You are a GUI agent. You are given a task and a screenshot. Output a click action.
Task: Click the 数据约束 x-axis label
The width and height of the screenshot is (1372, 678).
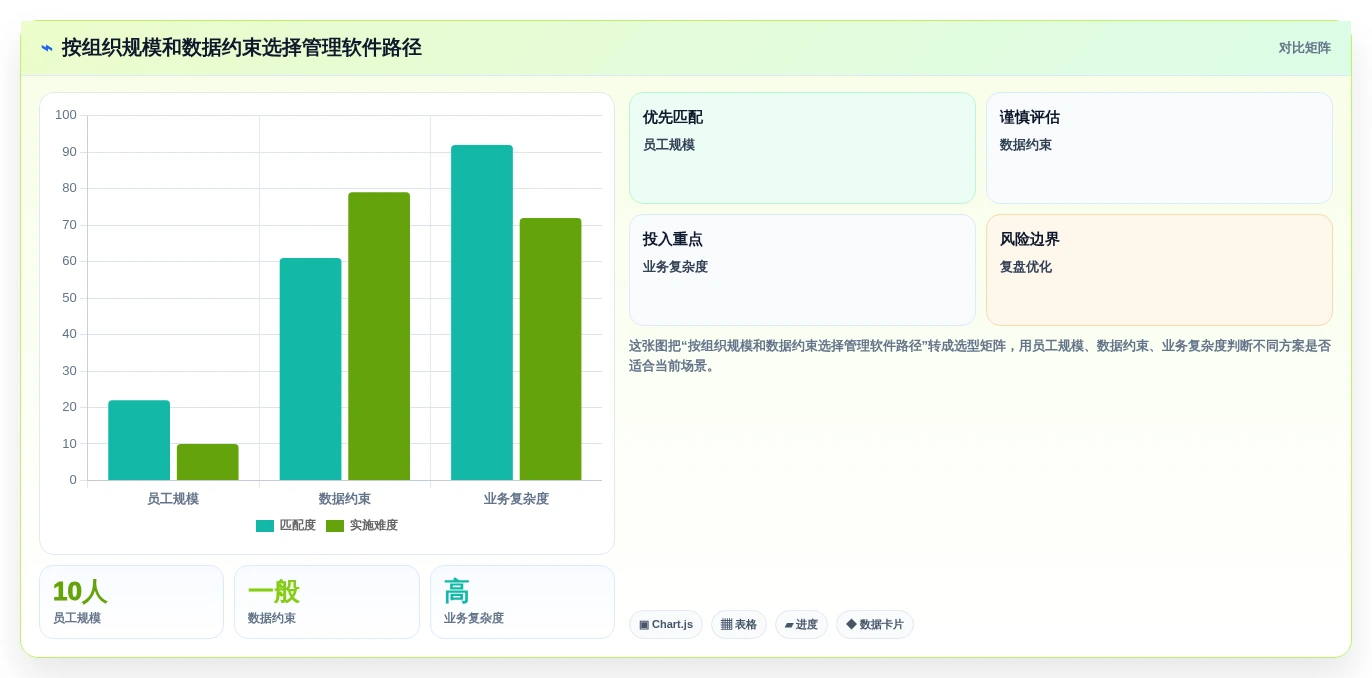pyautogui.click(x=345, y=498)
